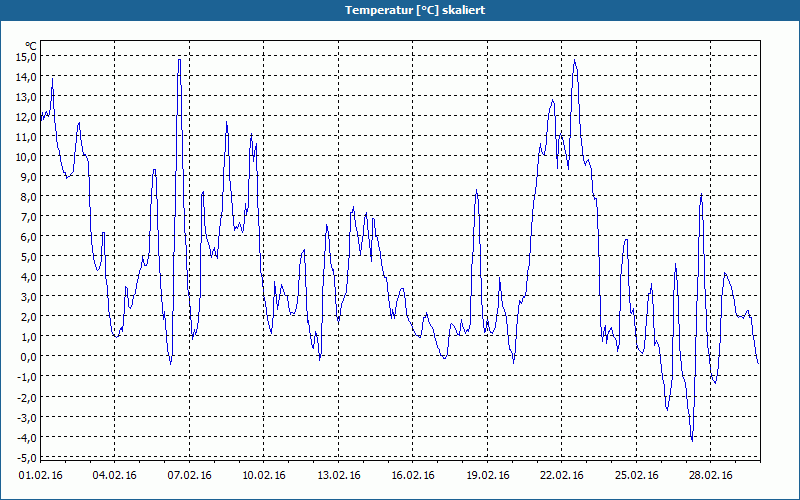Click the 10,0 y-axis label
The image size is (800, 500).
point(26,157)
